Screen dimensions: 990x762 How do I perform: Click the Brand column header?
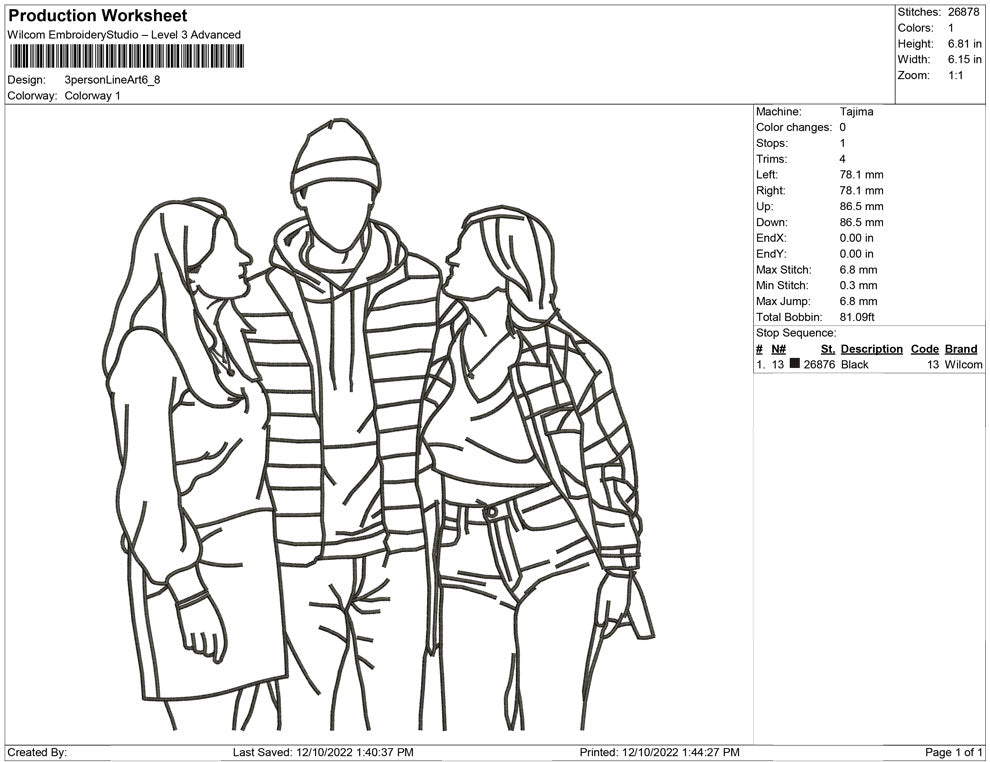click(961, 349)
